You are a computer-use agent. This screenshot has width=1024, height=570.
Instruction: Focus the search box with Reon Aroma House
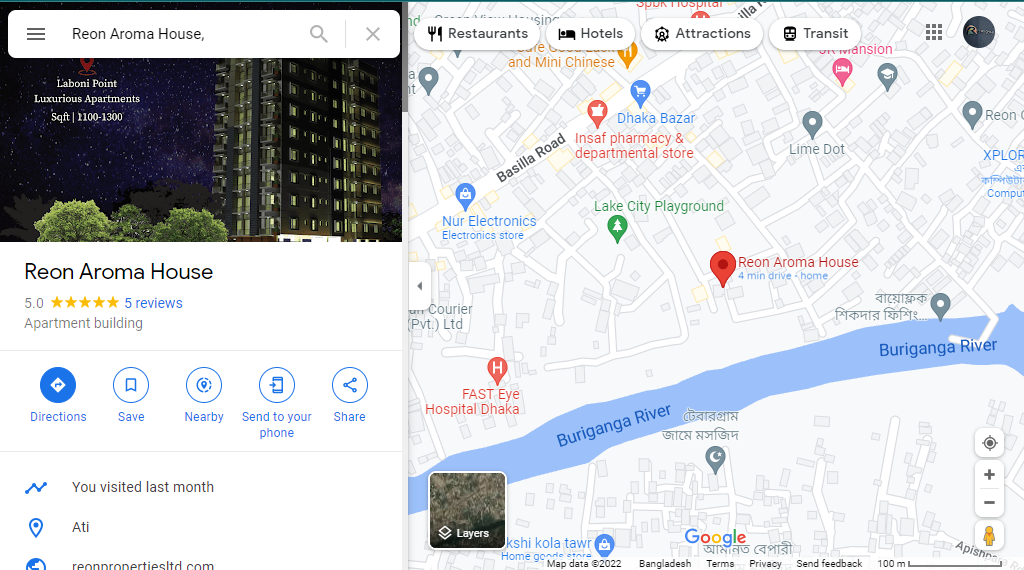click(183, 34)
